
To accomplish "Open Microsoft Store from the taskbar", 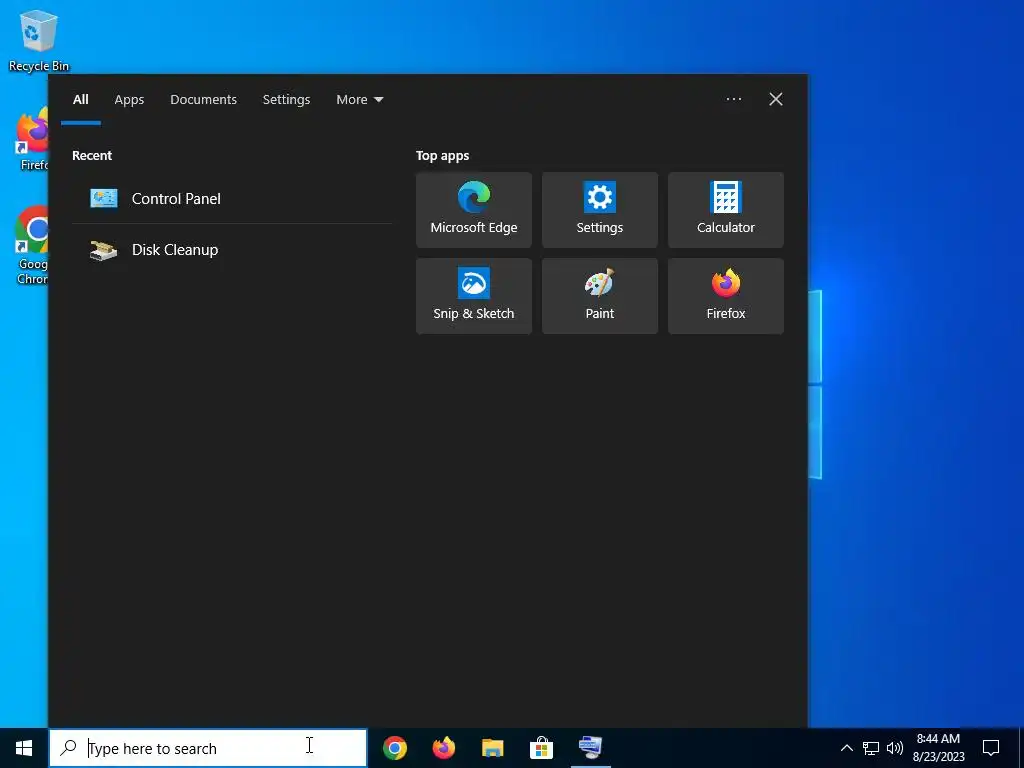I will [541, 748].
